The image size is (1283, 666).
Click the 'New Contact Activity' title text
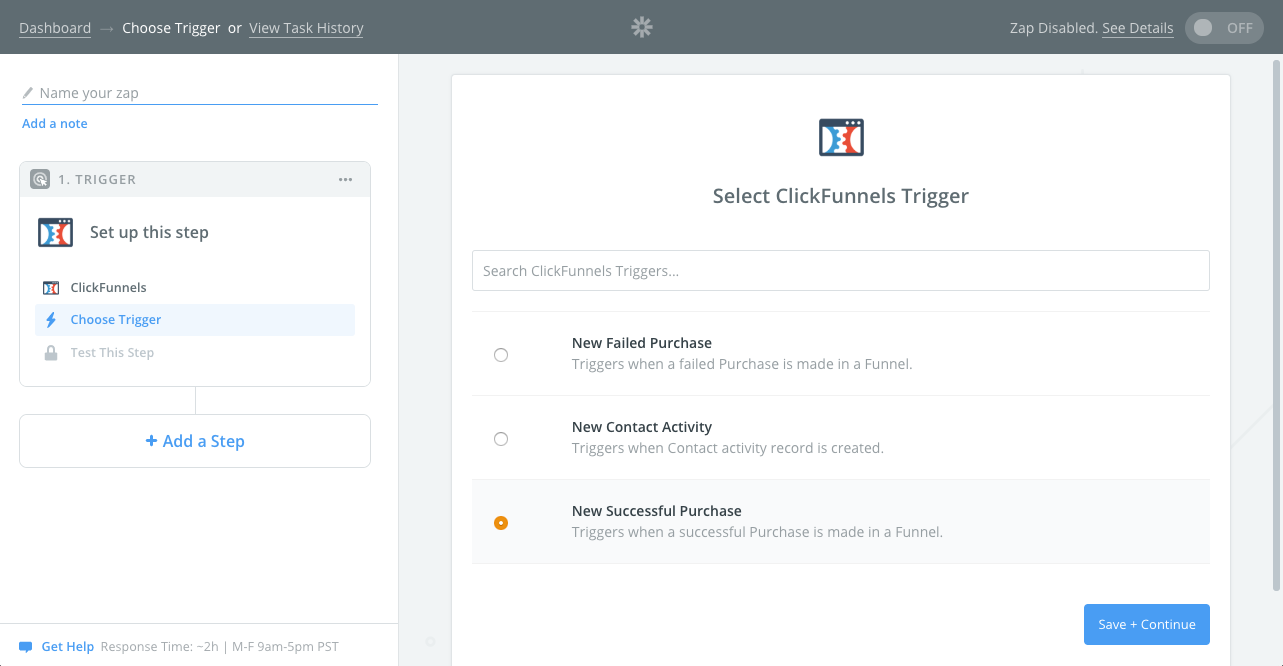642,427
